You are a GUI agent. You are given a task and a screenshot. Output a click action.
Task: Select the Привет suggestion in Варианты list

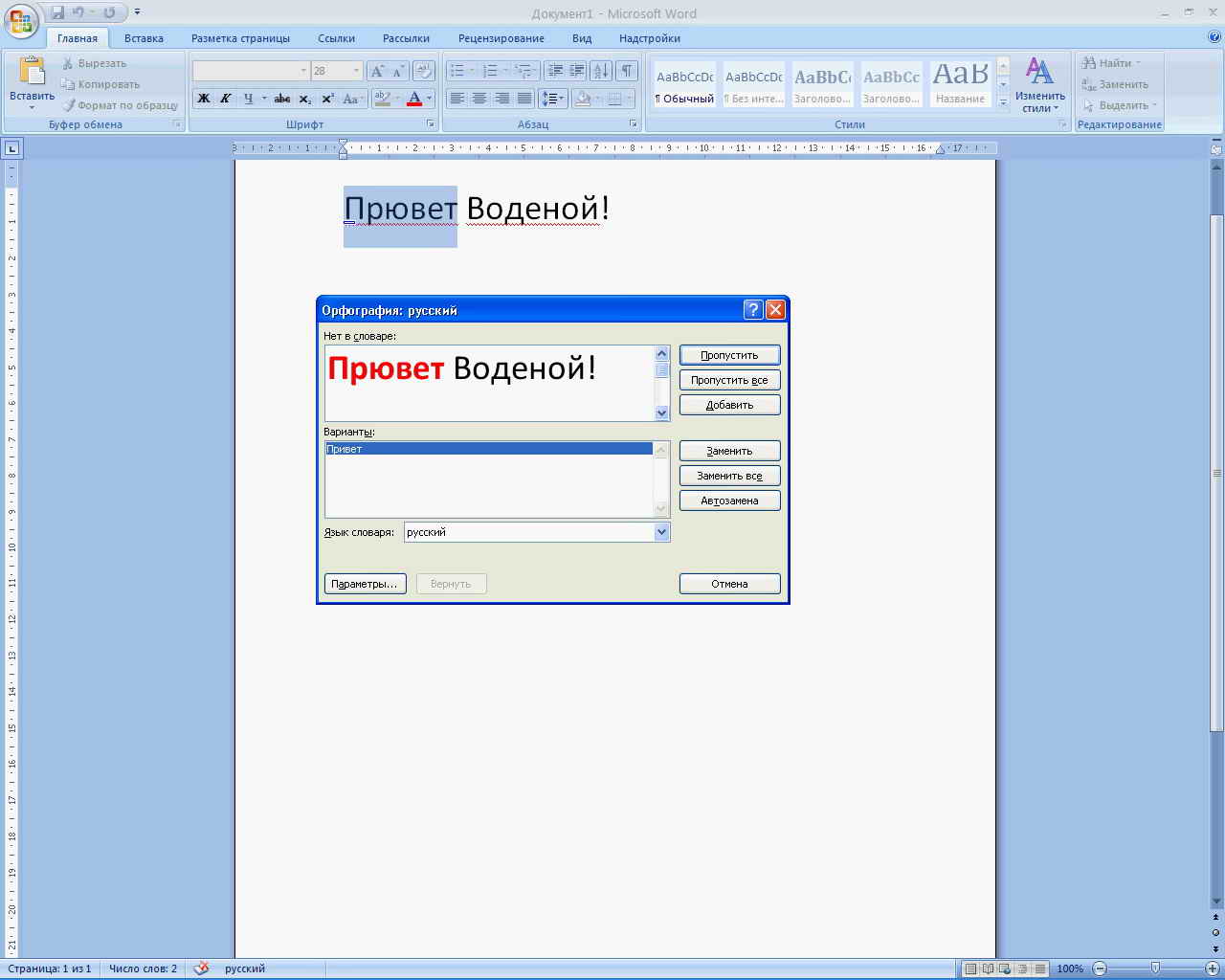click(488, 449)
